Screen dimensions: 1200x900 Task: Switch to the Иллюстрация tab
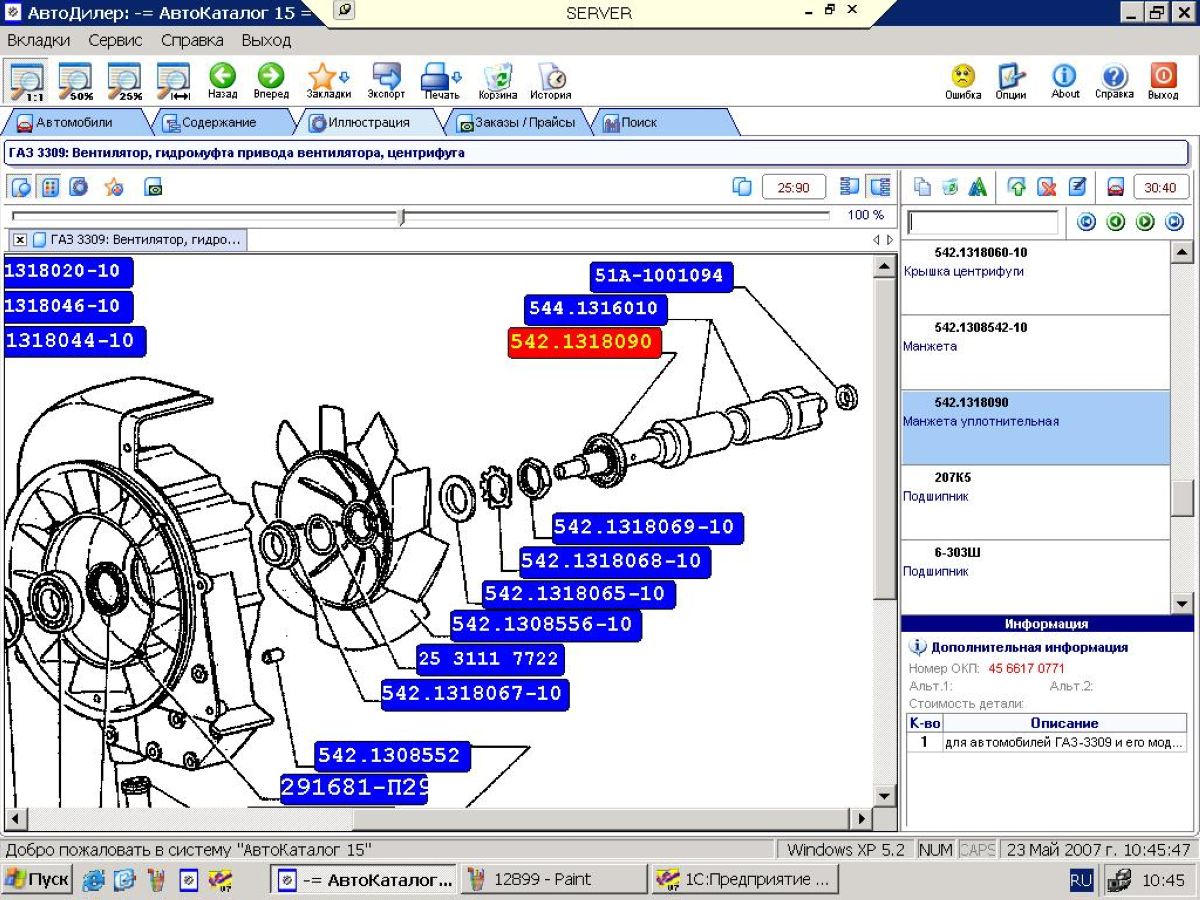pos(369,123)
